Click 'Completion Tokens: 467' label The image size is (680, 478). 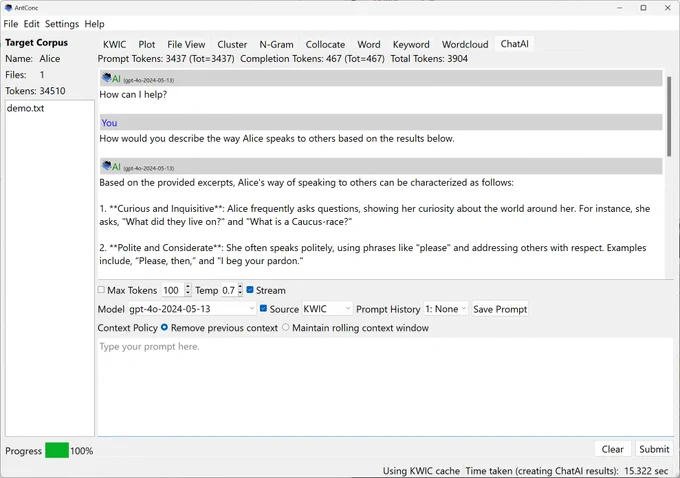312,59
